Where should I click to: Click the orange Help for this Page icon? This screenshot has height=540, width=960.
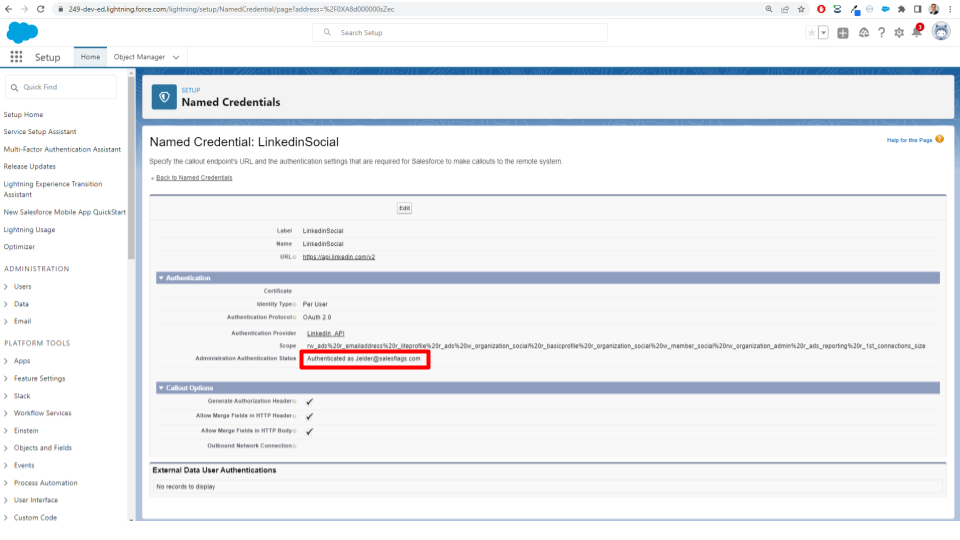940,140
